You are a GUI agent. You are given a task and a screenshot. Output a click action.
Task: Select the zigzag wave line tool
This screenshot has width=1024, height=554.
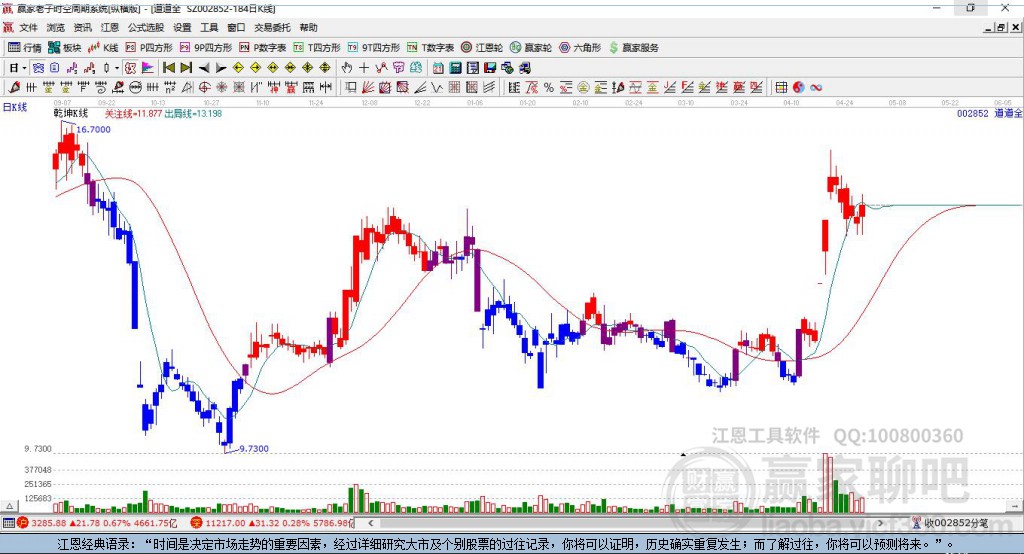point(437,88)
